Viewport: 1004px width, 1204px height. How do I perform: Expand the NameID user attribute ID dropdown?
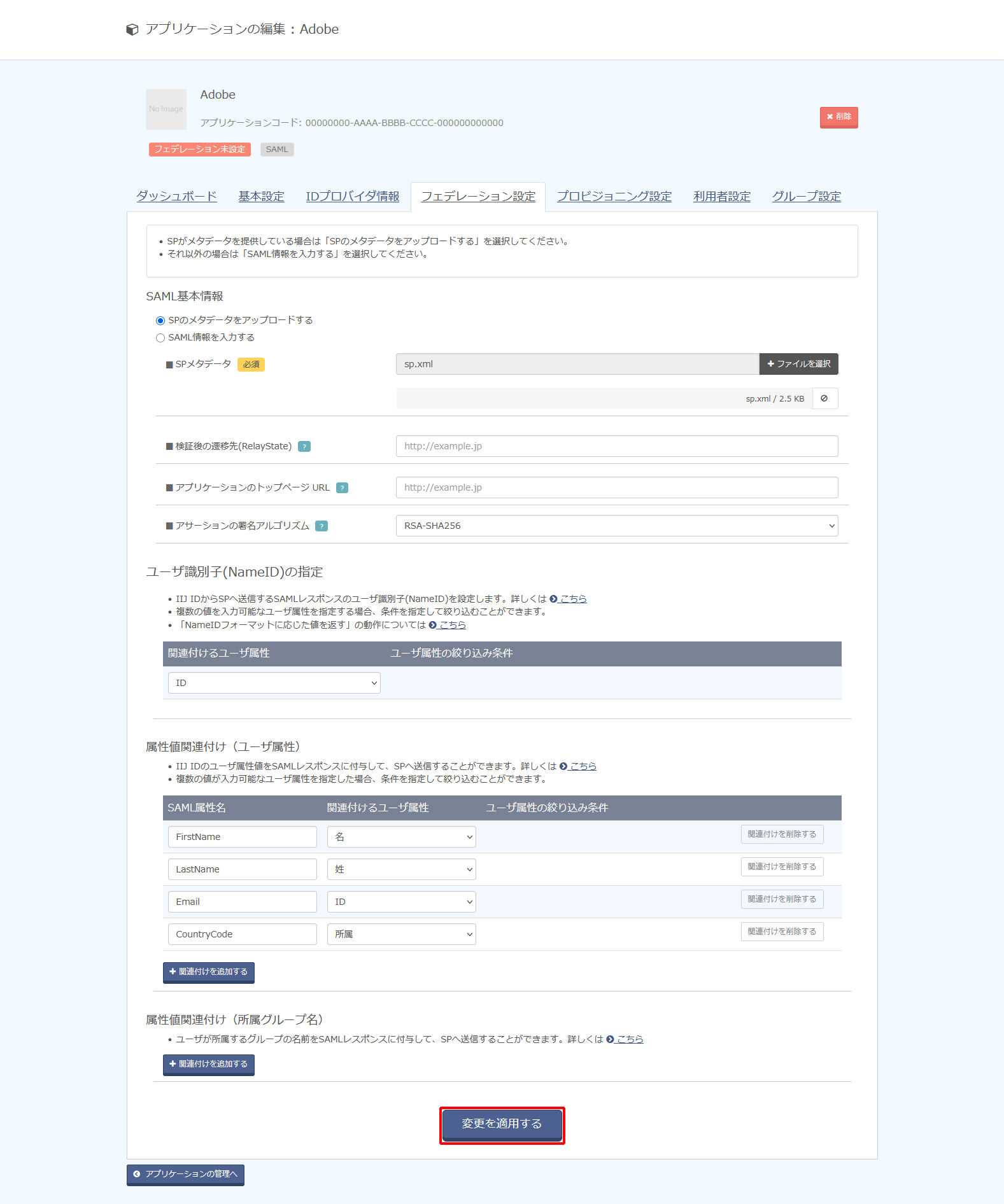(274, 683)
